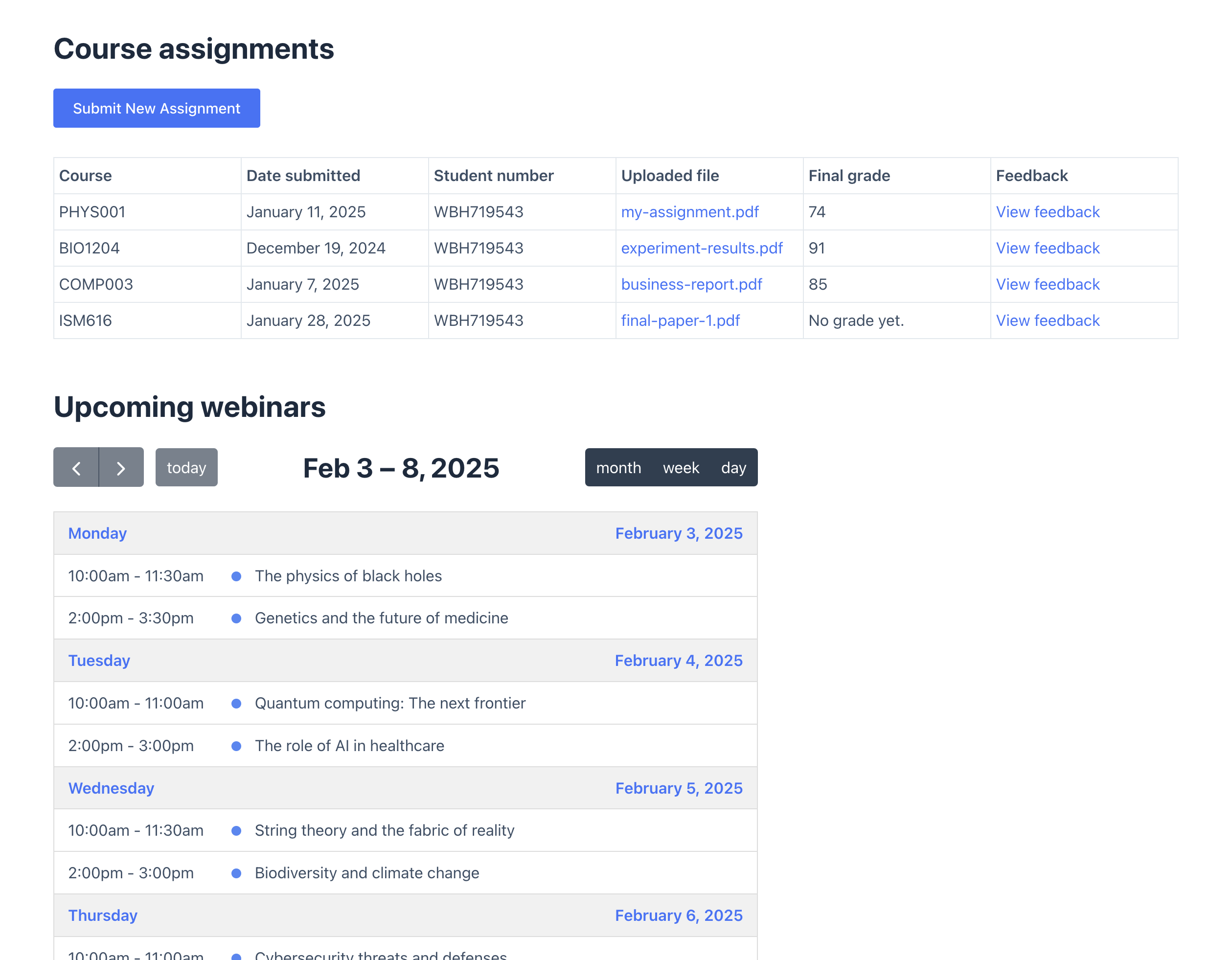The image size is (1232, 960).
Task: Click the Upcoming webinars heading
Action: click(189, 407)
